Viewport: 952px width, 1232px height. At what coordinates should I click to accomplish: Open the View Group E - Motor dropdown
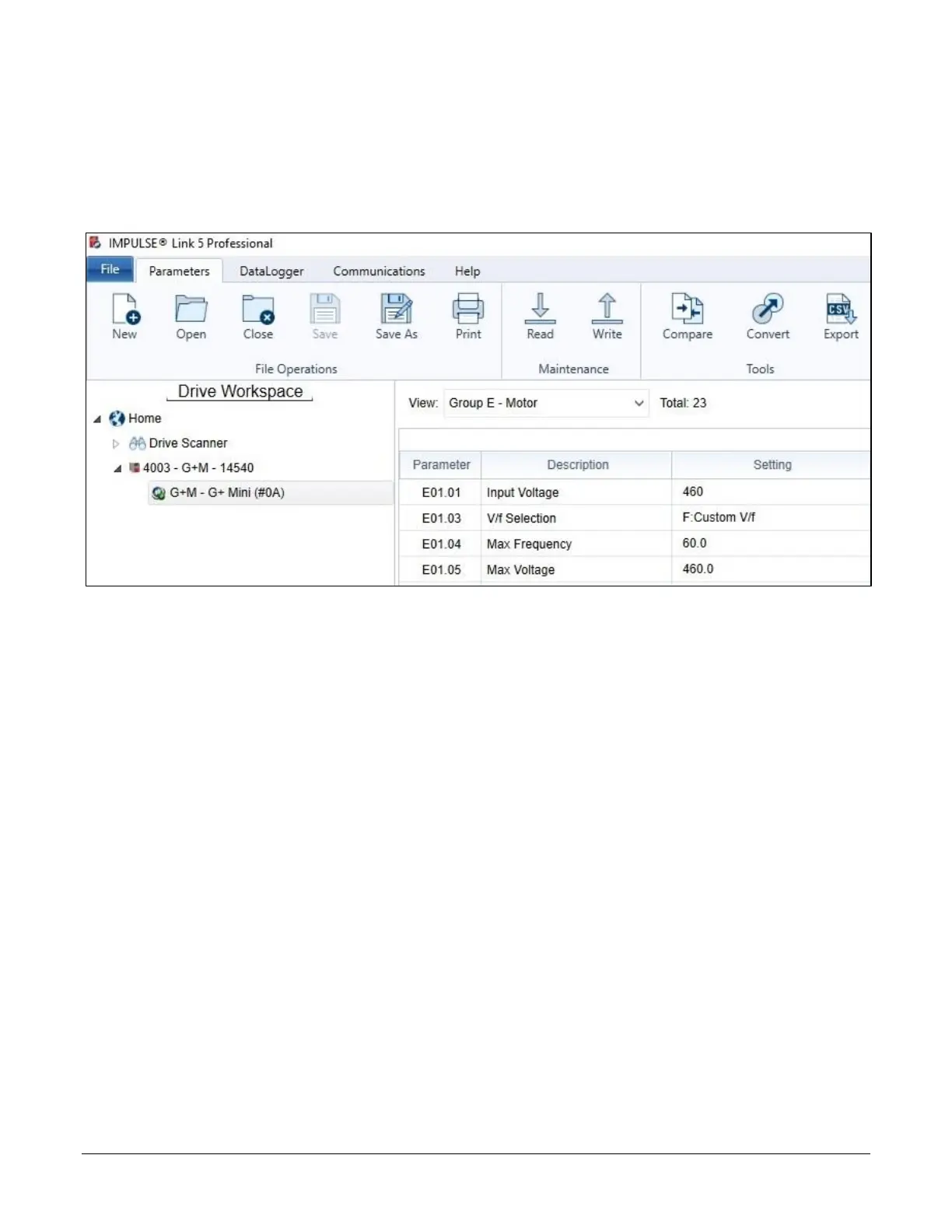tap(546, 403)
